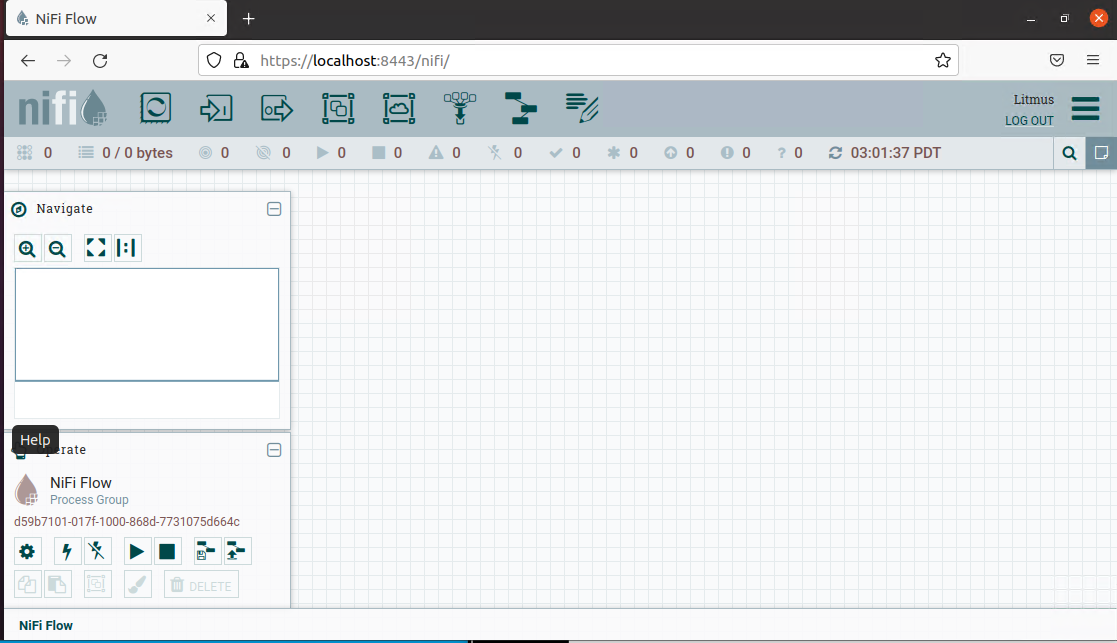Click the zoom out button
Image resolution: width=1117 pixels, height=643 pixels.
click(57, 249)
